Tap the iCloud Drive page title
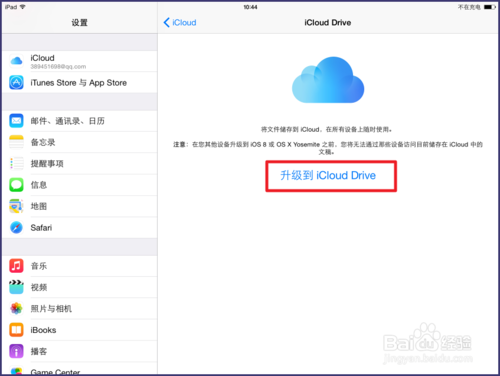 pyautogui.click(x=328, y=22)
